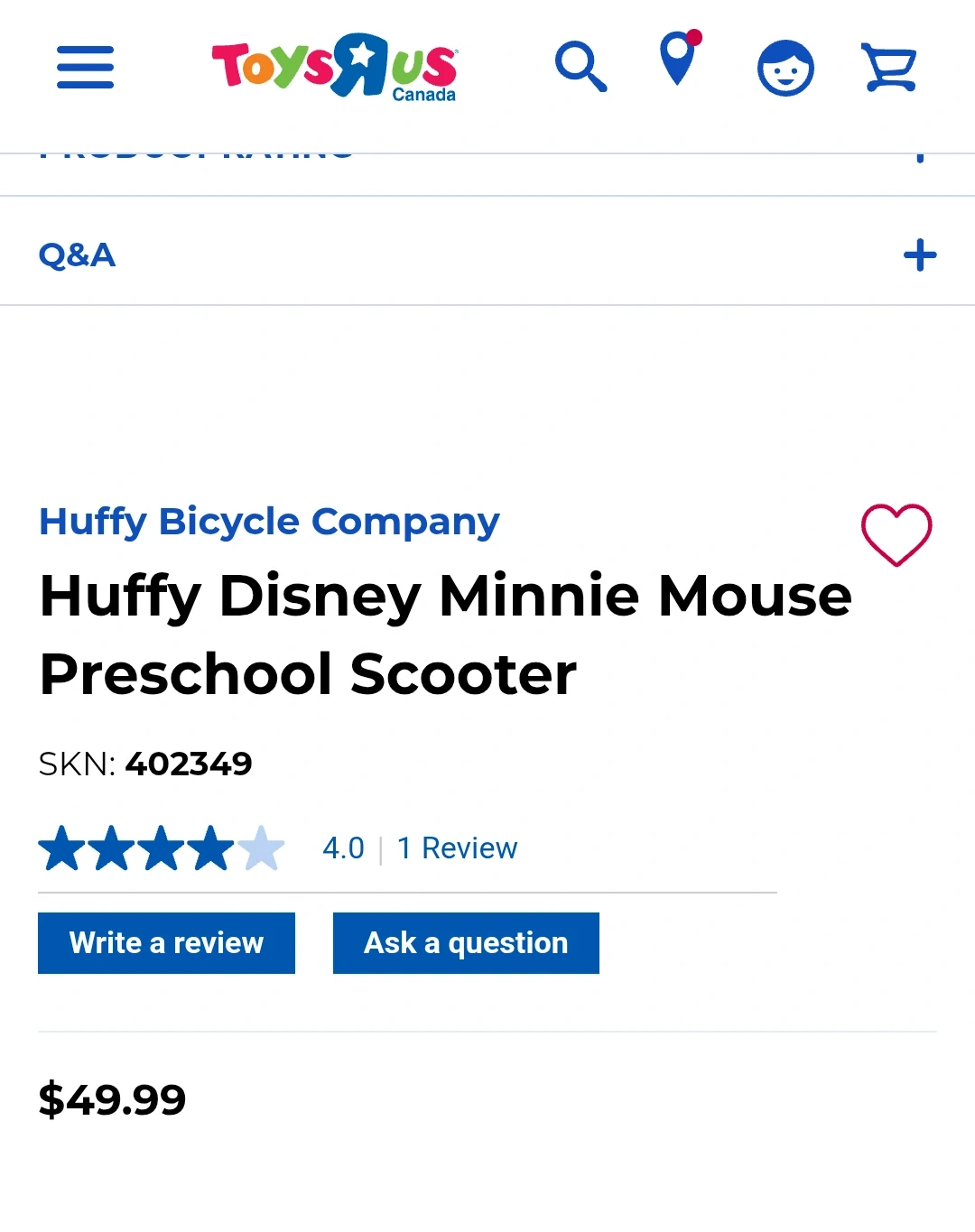Tap the cut-off Product Rating heading

click(196, 156)
